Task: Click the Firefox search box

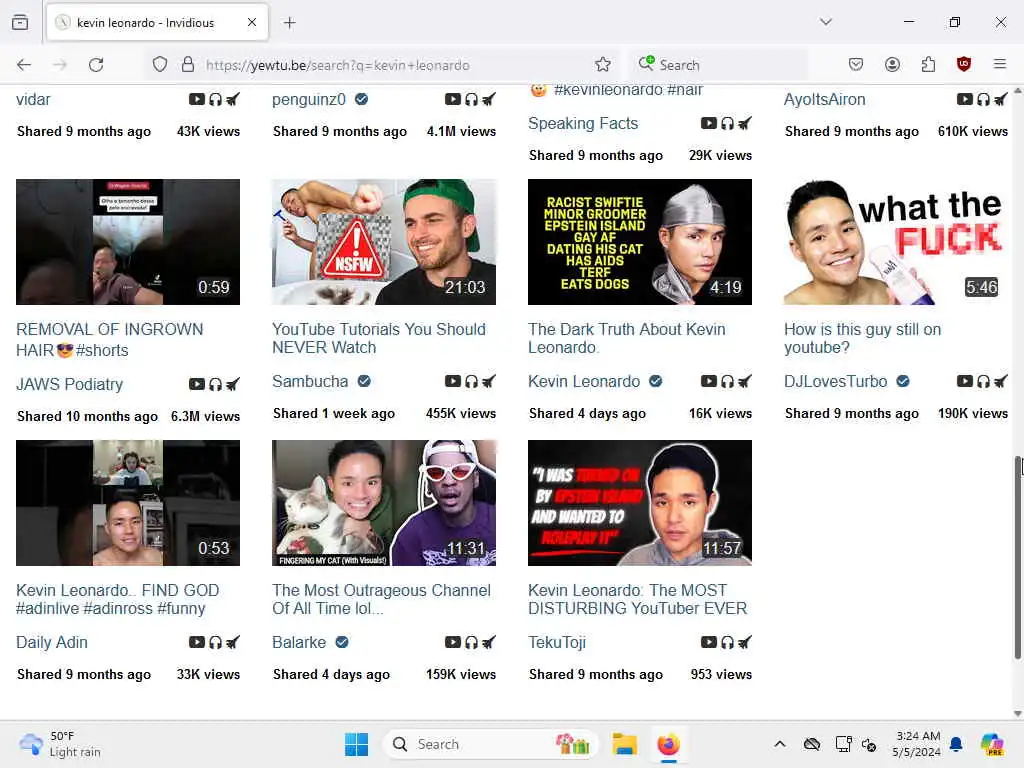Action: click(x=718, y=65)
